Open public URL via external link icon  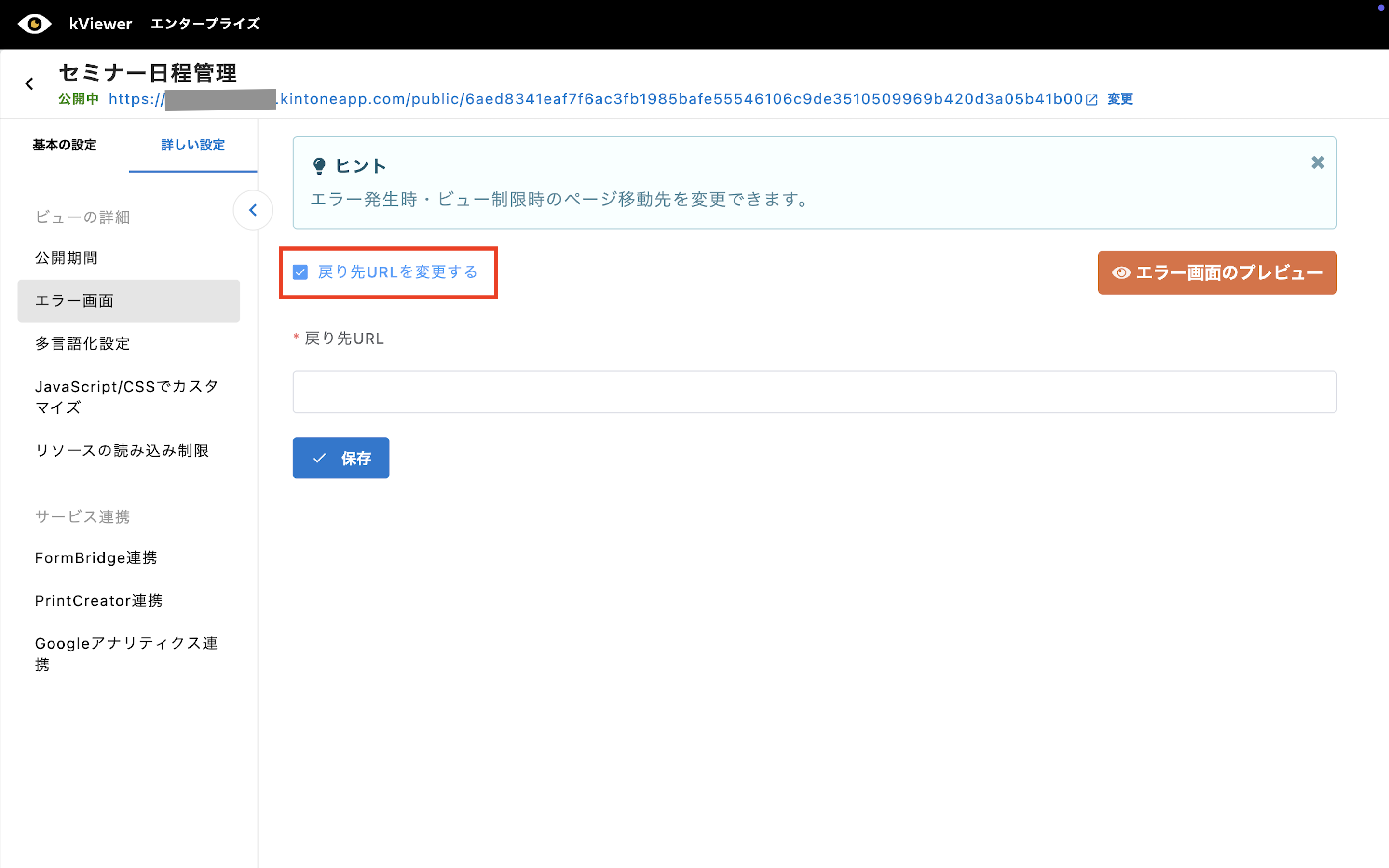coord(1092,100)
